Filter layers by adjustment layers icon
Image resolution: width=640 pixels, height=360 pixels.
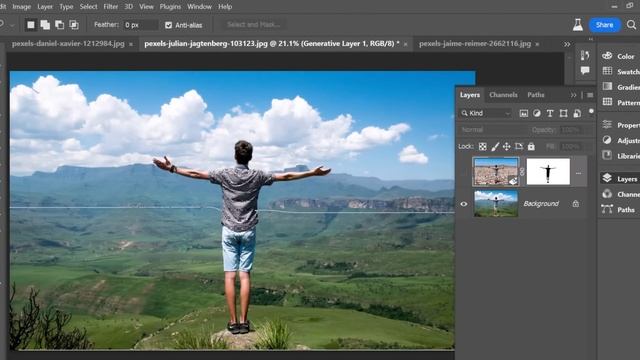[537, 113]
